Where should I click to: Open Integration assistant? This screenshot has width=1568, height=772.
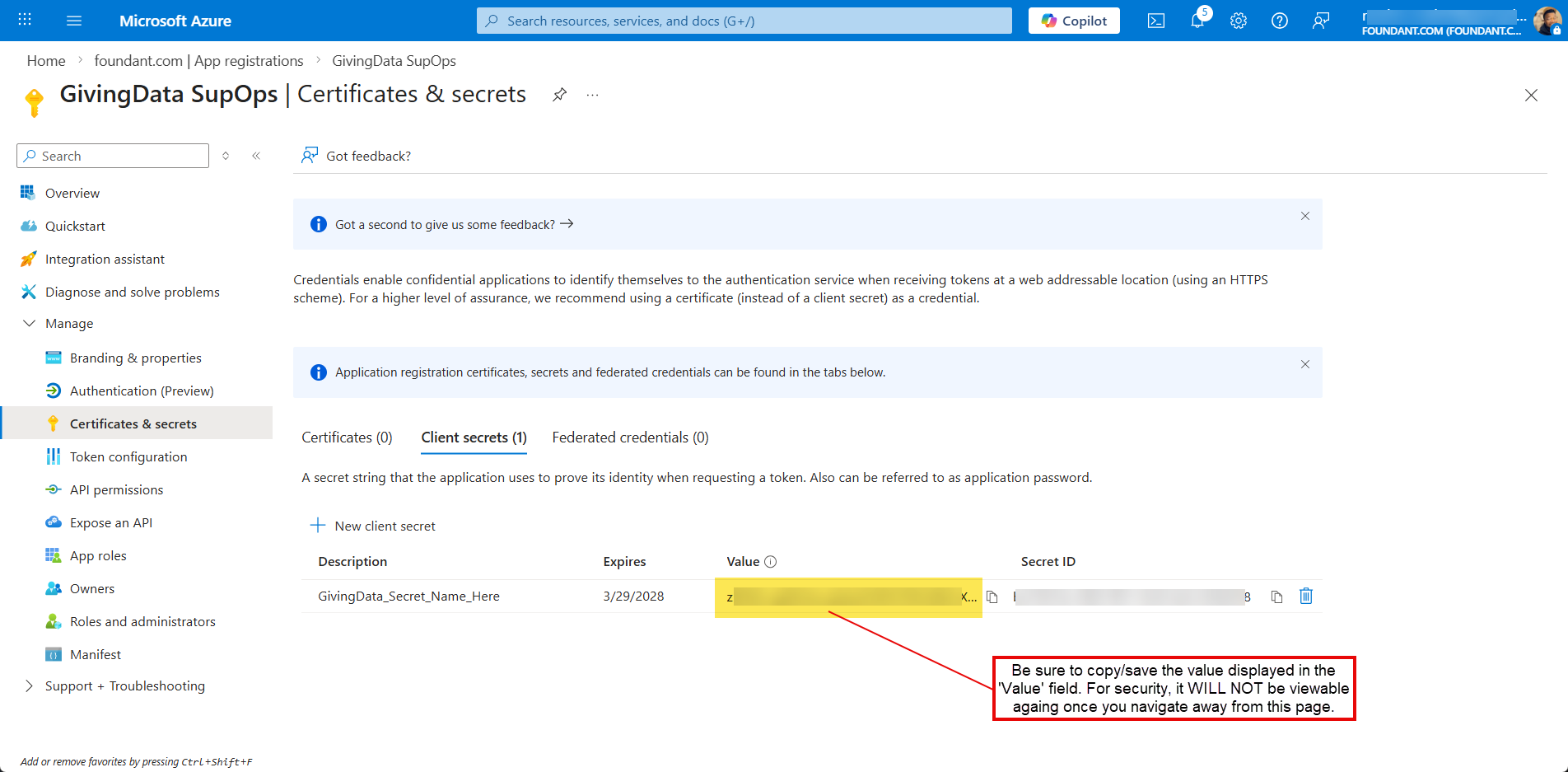[105, 259]
